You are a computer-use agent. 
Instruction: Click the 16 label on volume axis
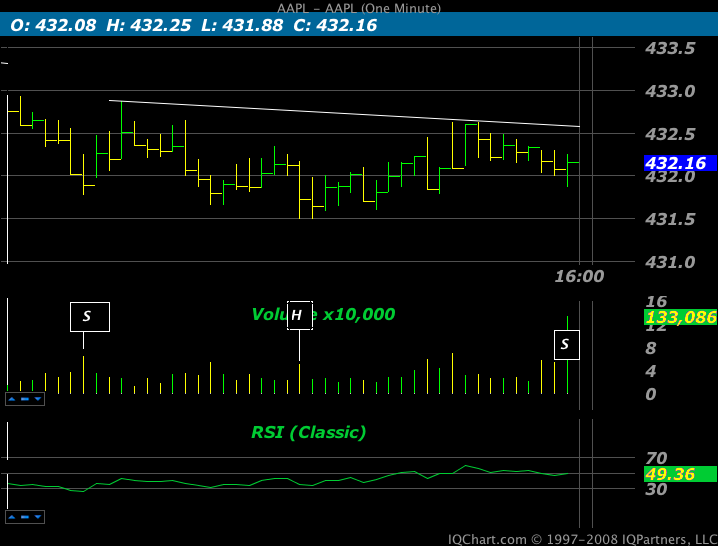(x=656, y=301)
